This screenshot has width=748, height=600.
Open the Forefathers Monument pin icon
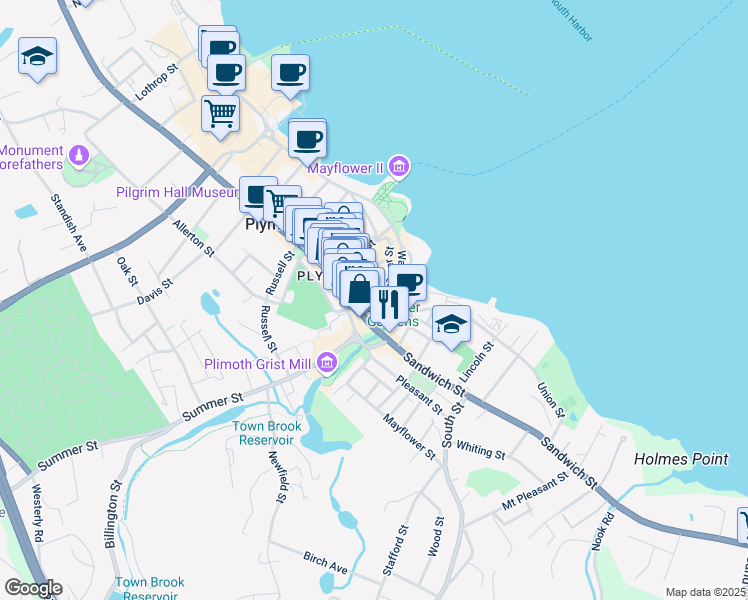click(79, 156)
